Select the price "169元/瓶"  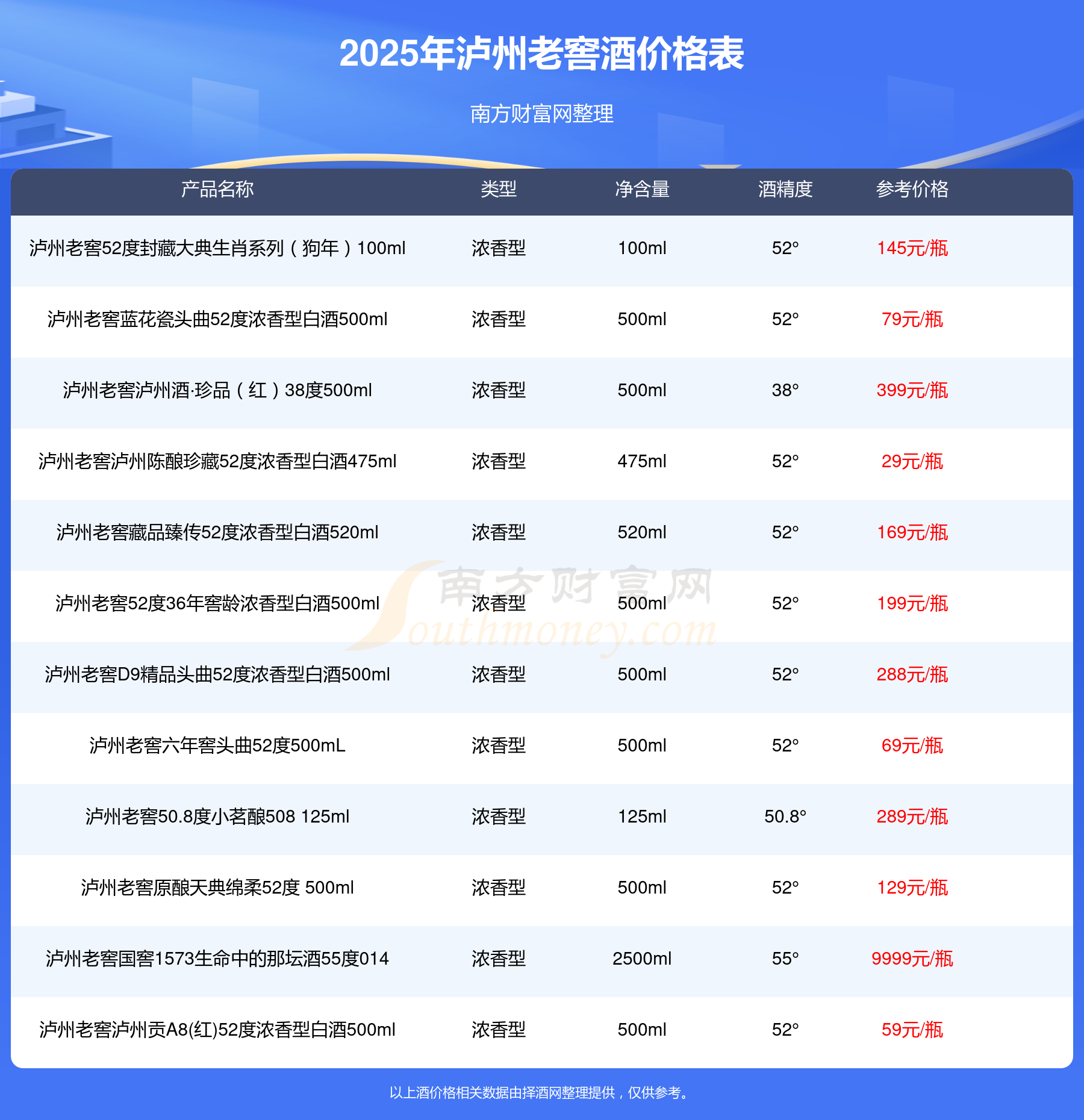point(912,532)
